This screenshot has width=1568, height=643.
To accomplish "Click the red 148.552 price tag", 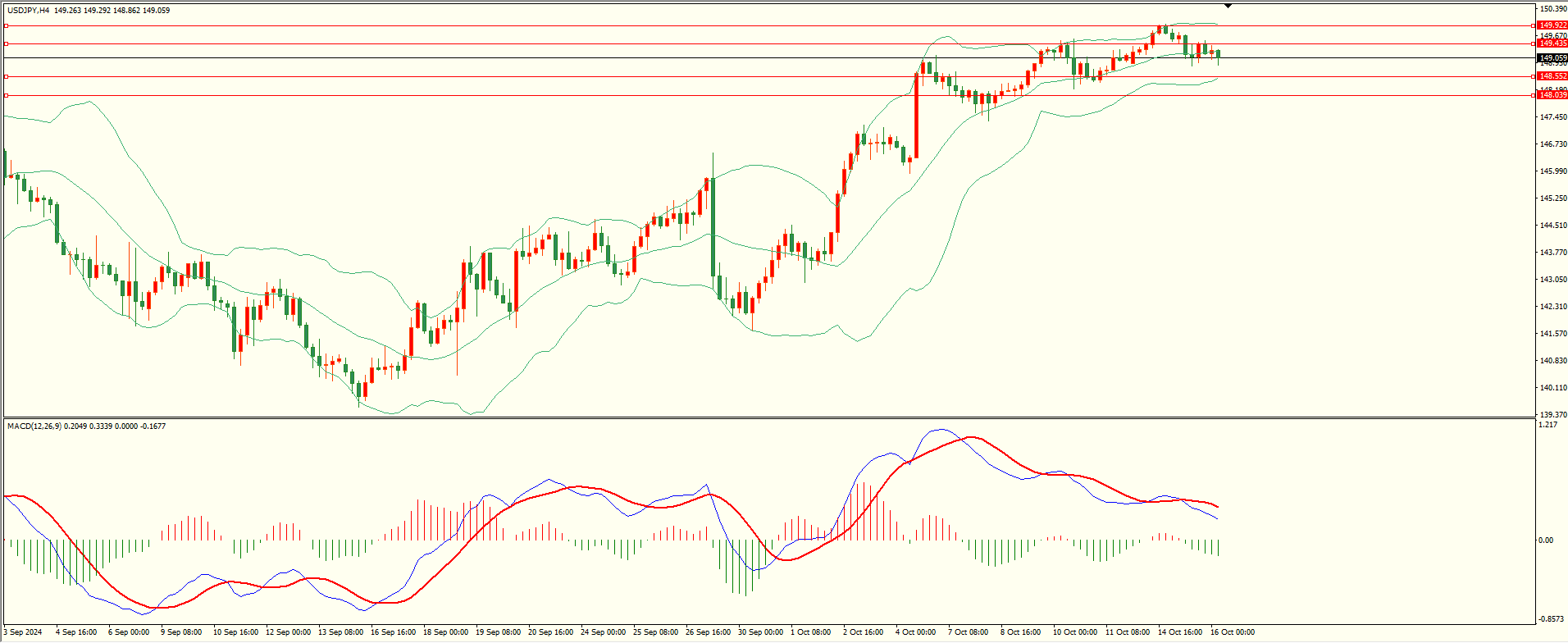I will [1552, 76].
